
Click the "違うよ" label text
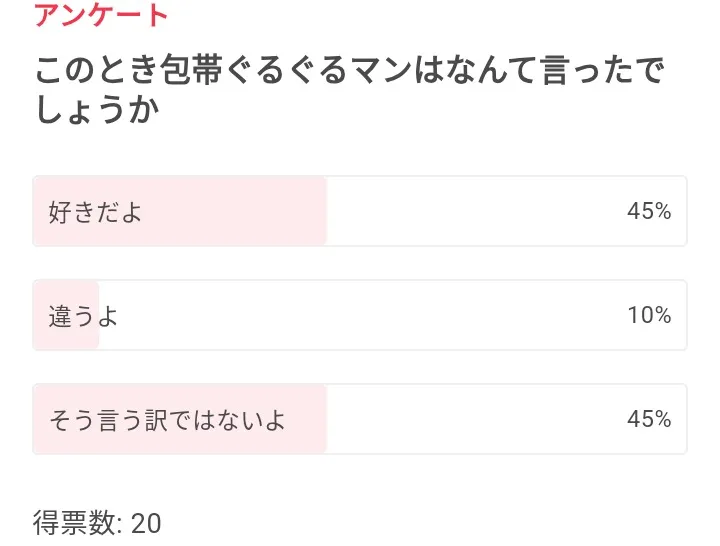[83, 316]
